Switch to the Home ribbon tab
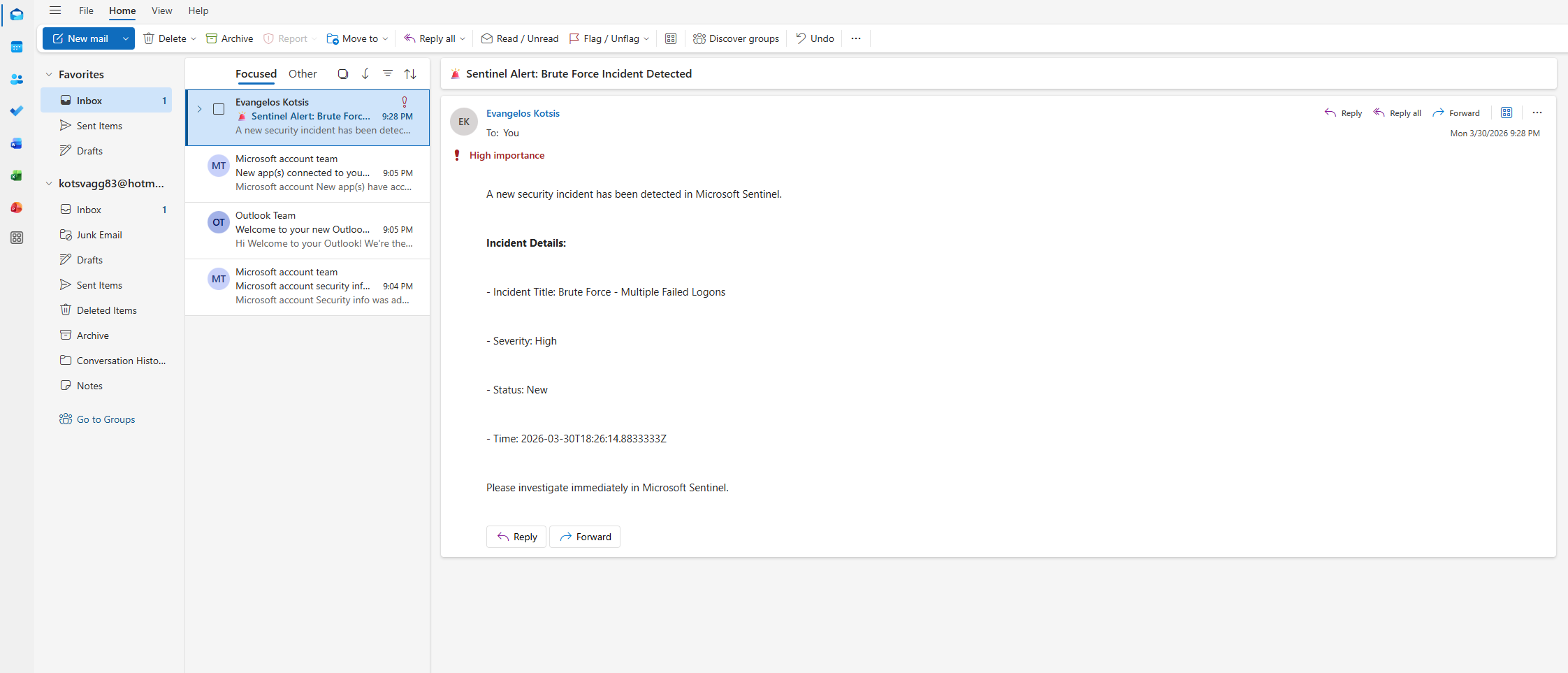1568x673 pixels. click(x=122, y=10)
